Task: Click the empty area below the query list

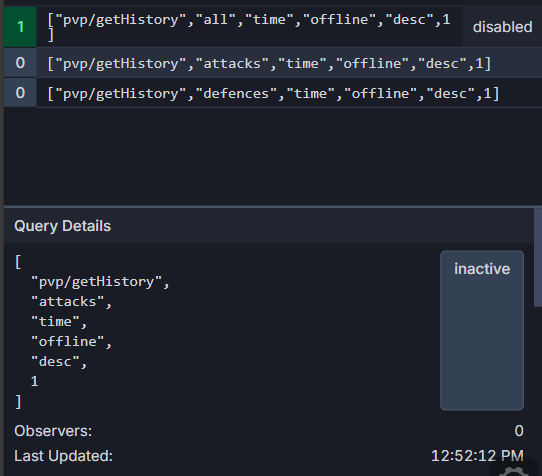Action: [x=273, y=156]
